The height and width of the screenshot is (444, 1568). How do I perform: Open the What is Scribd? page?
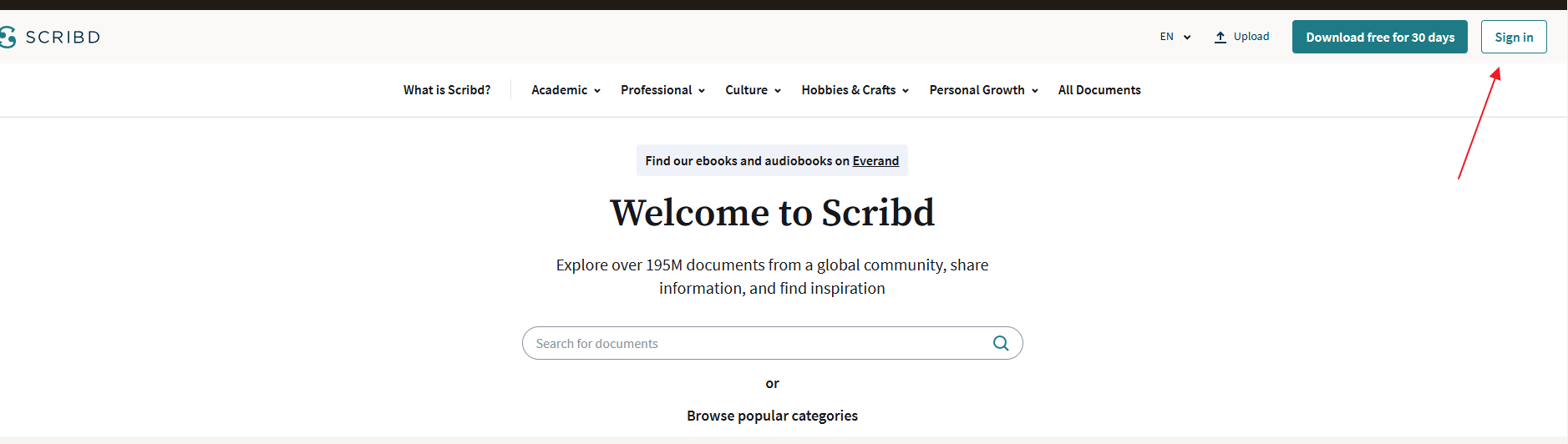click(x=447, y=90)
